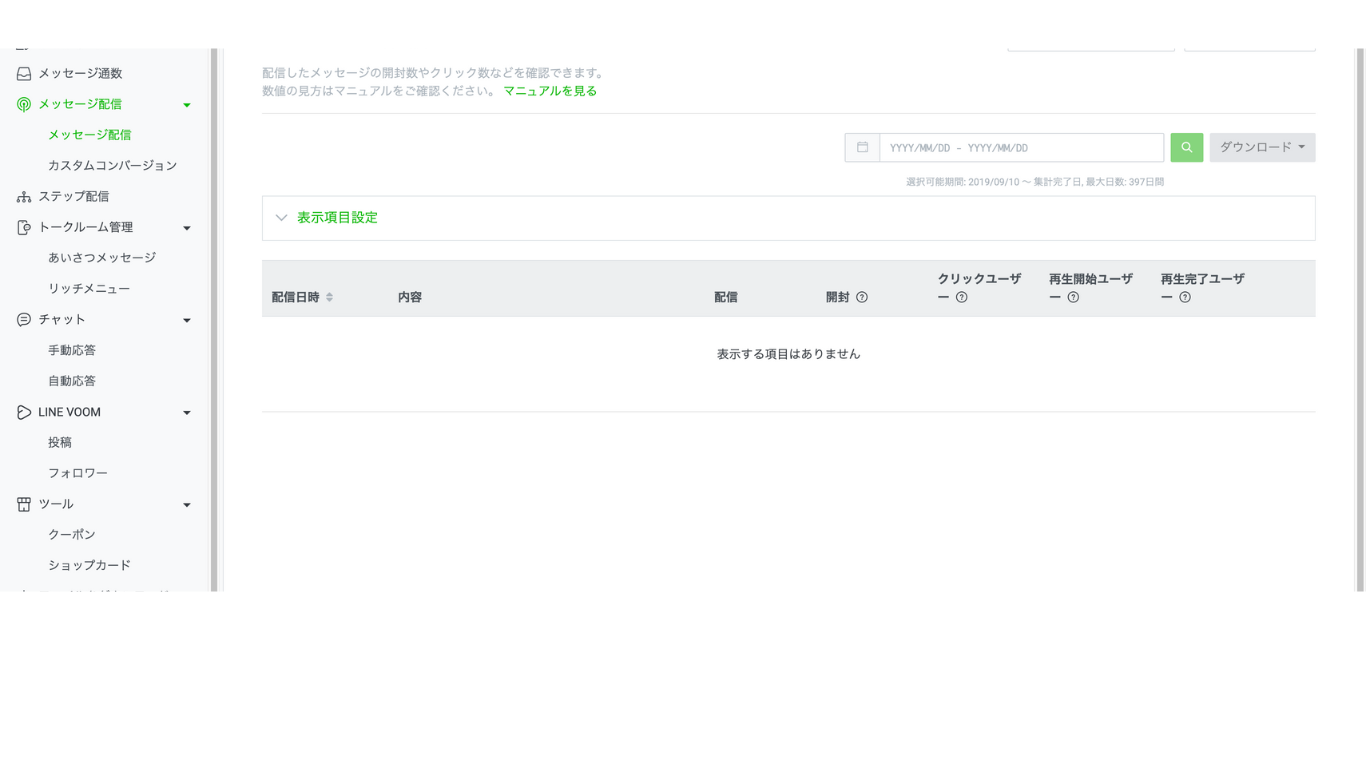Click the green search button
Viewport: 1366px width, 768px height.
coord(1187,148)
